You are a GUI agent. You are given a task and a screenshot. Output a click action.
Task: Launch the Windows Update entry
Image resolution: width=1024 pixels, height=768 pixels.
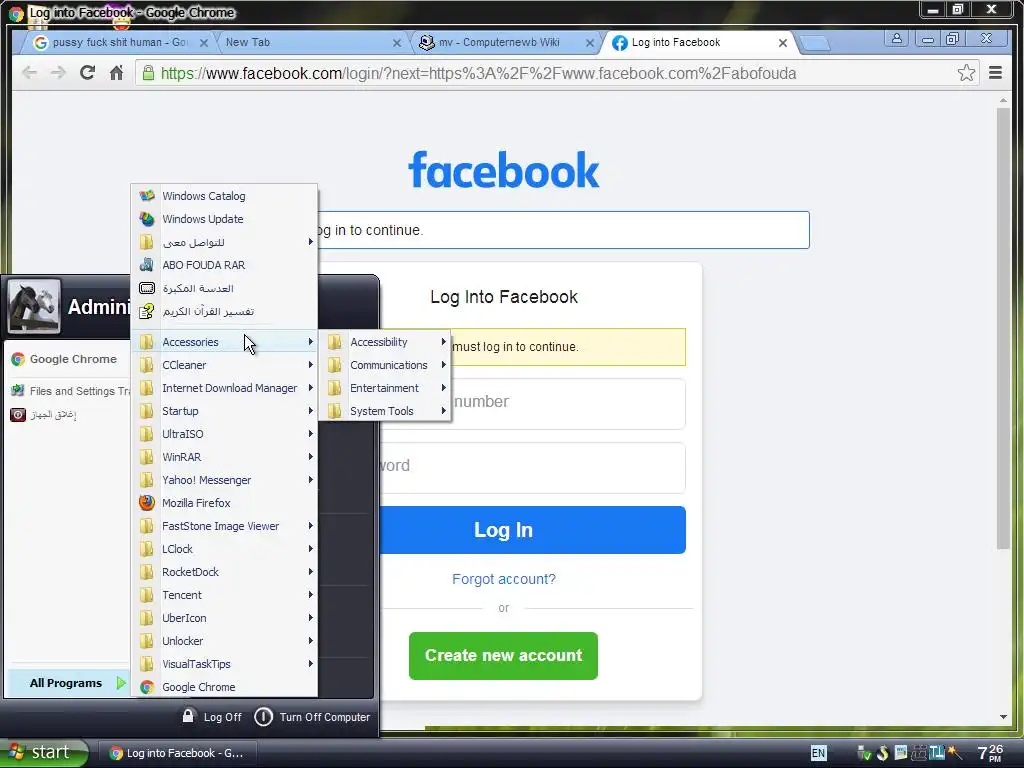224,219
